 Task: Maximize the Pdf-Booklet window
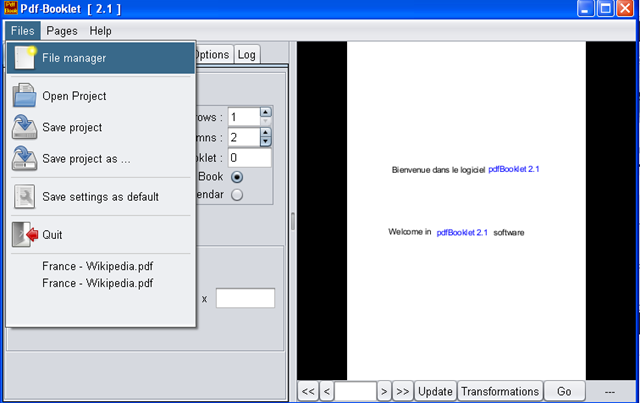pos(606,9)
